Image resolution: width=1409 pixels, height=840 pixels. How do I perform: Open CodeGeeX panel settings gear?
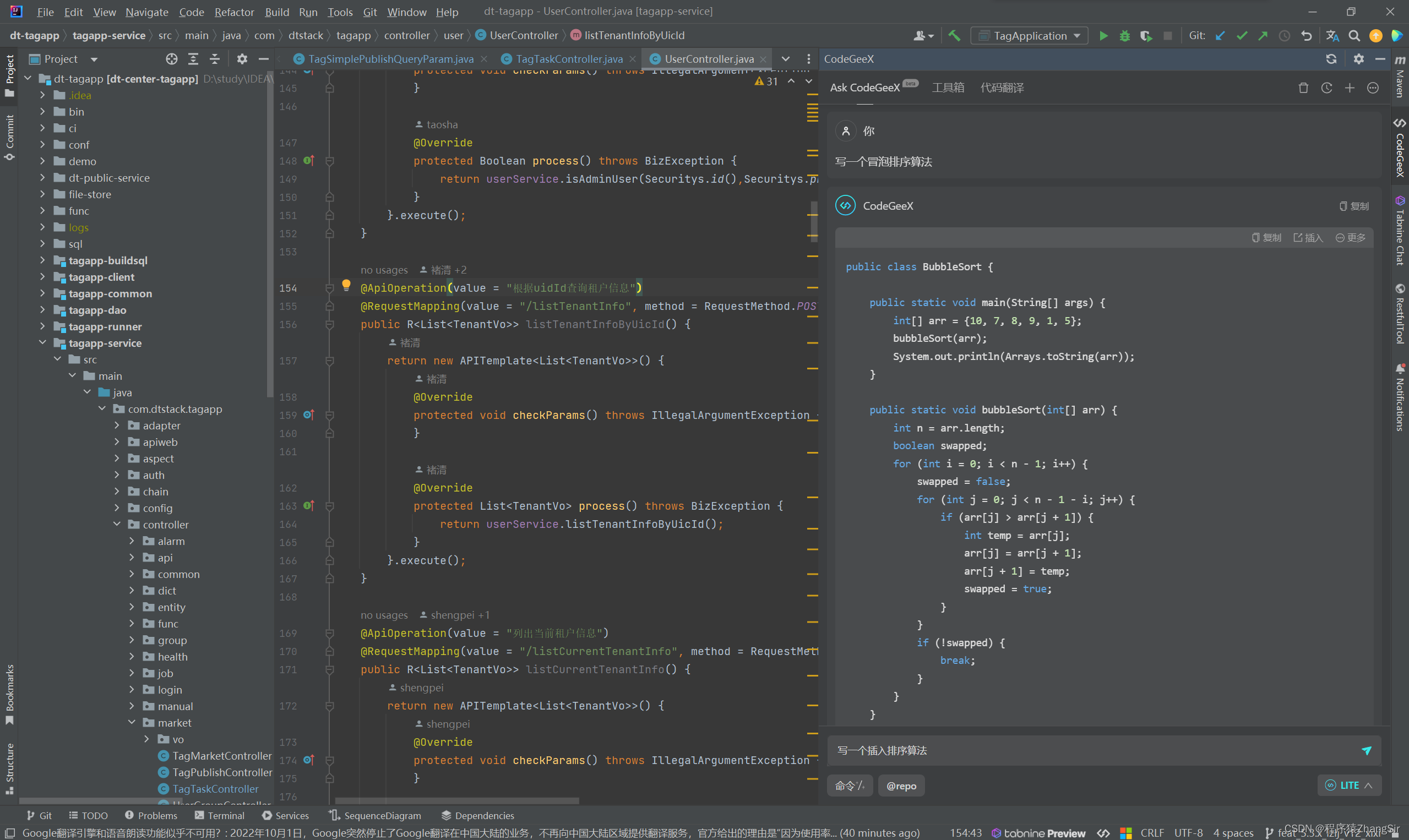[1358, 59]
